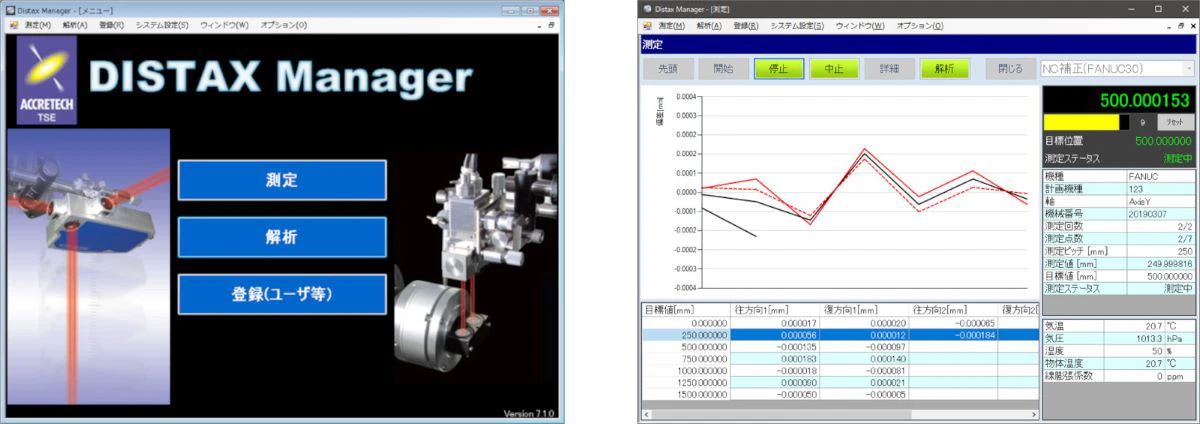Open システム設定(S) menu in the メニュー window

[x=162, y=24]
